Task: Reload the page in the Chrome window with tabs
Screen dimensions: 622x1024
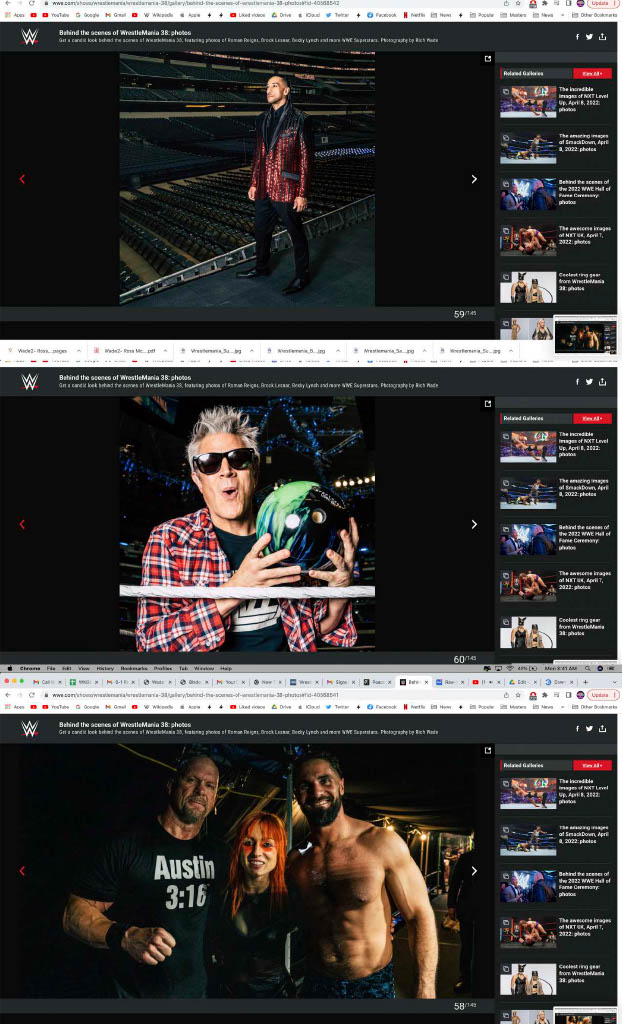Action: pos(31,695)
